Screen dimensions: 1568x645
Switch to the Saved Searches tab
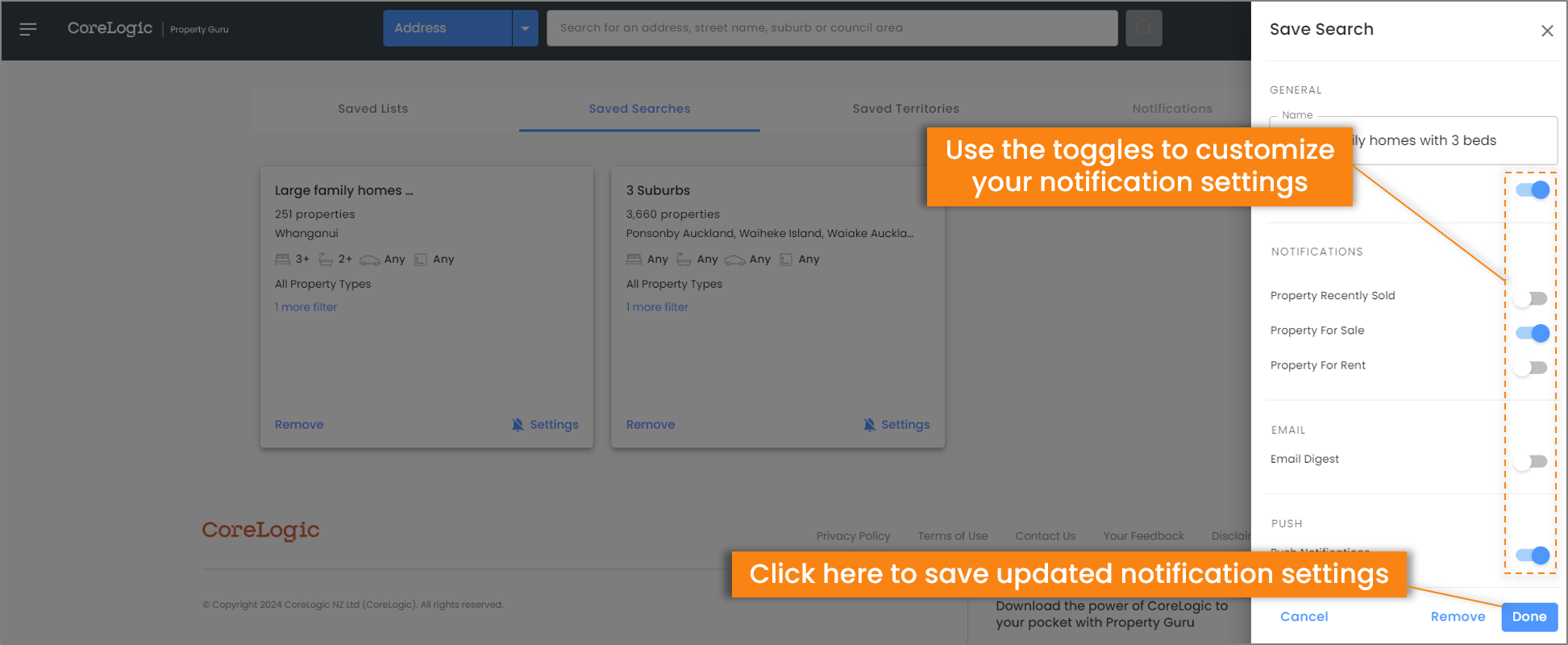[639, 109]
